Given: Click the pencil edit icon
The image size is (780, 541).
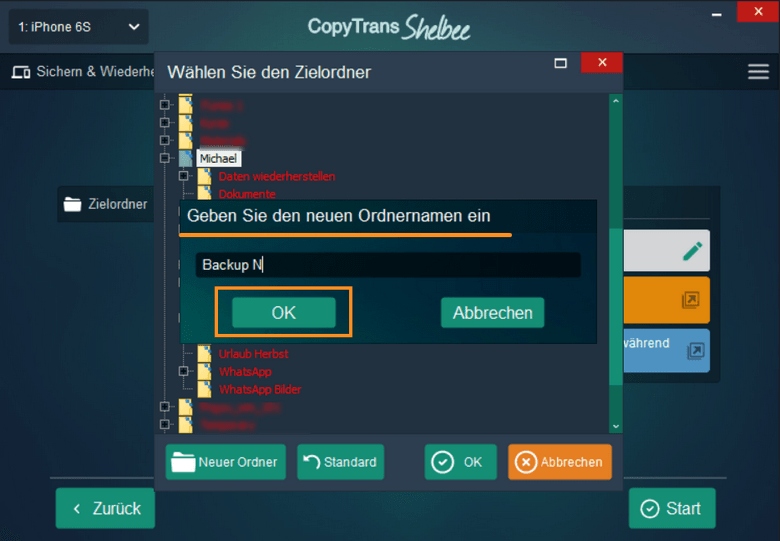Looking at the screenshot, I should click(x=692, y=251).
